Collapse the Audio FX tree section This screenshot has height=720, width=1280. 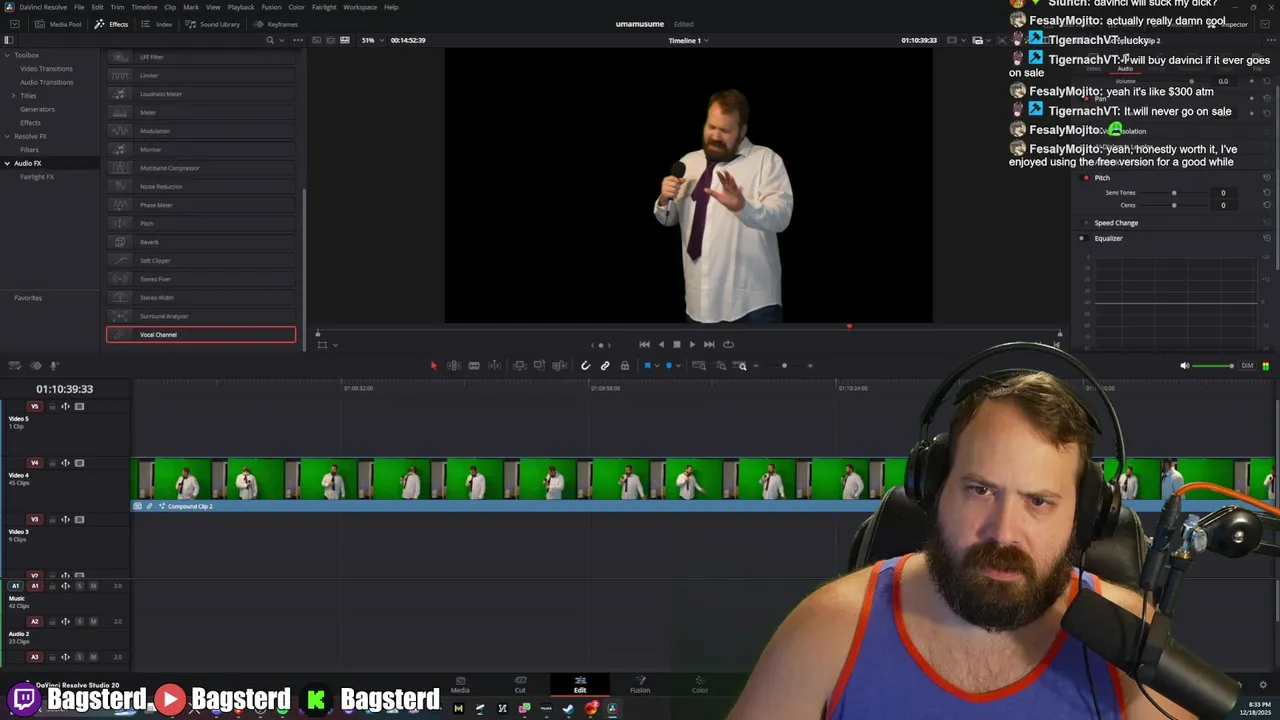[7, 163]
